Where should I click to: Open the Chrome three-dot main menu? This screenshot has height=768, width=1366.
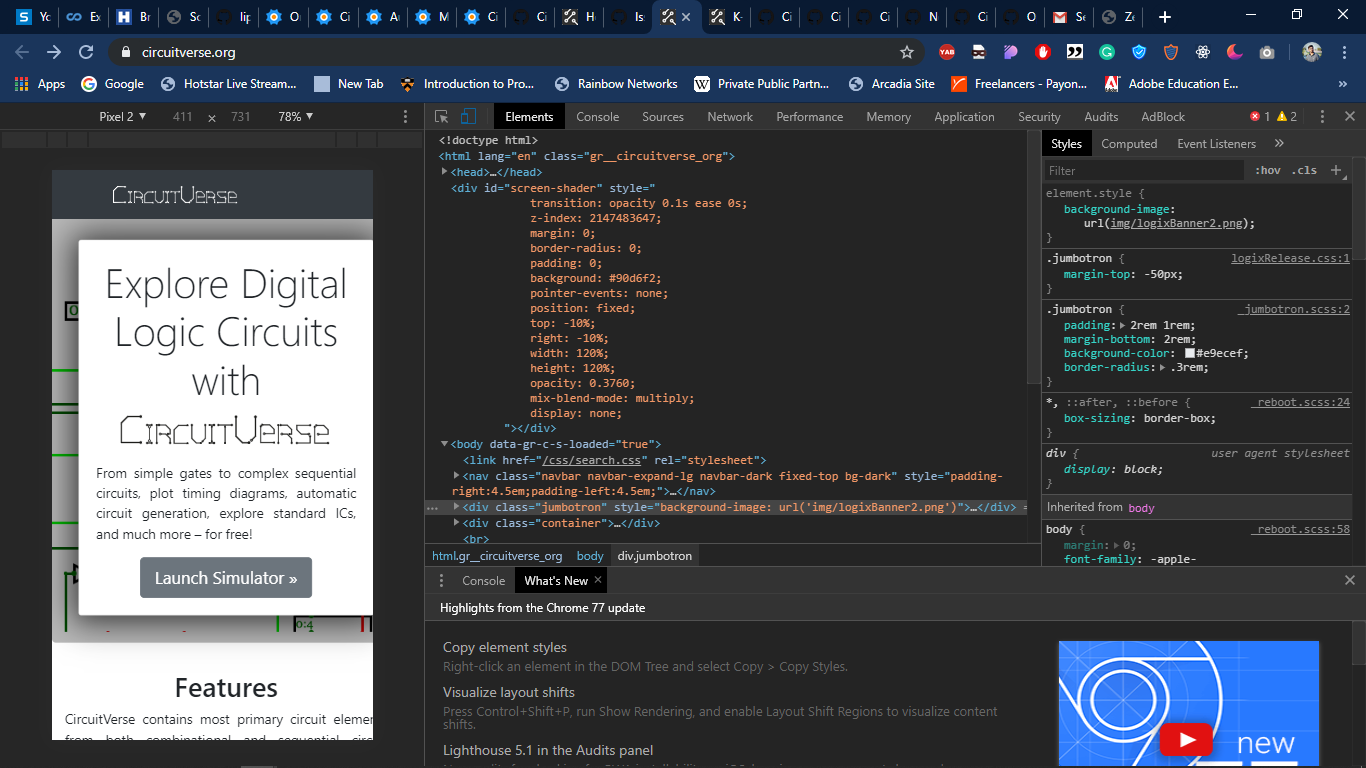click(x=1344, y=52)
